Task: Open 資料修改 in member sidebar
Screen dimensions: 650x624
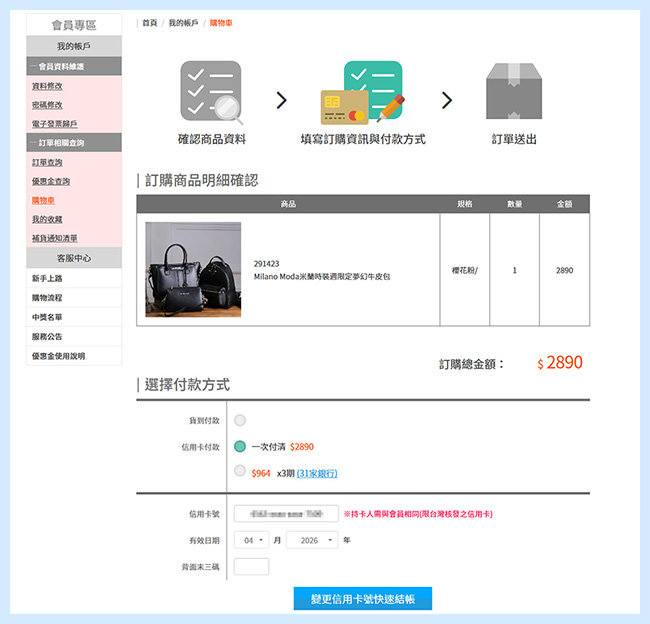Action: click(x=47, y=86)
